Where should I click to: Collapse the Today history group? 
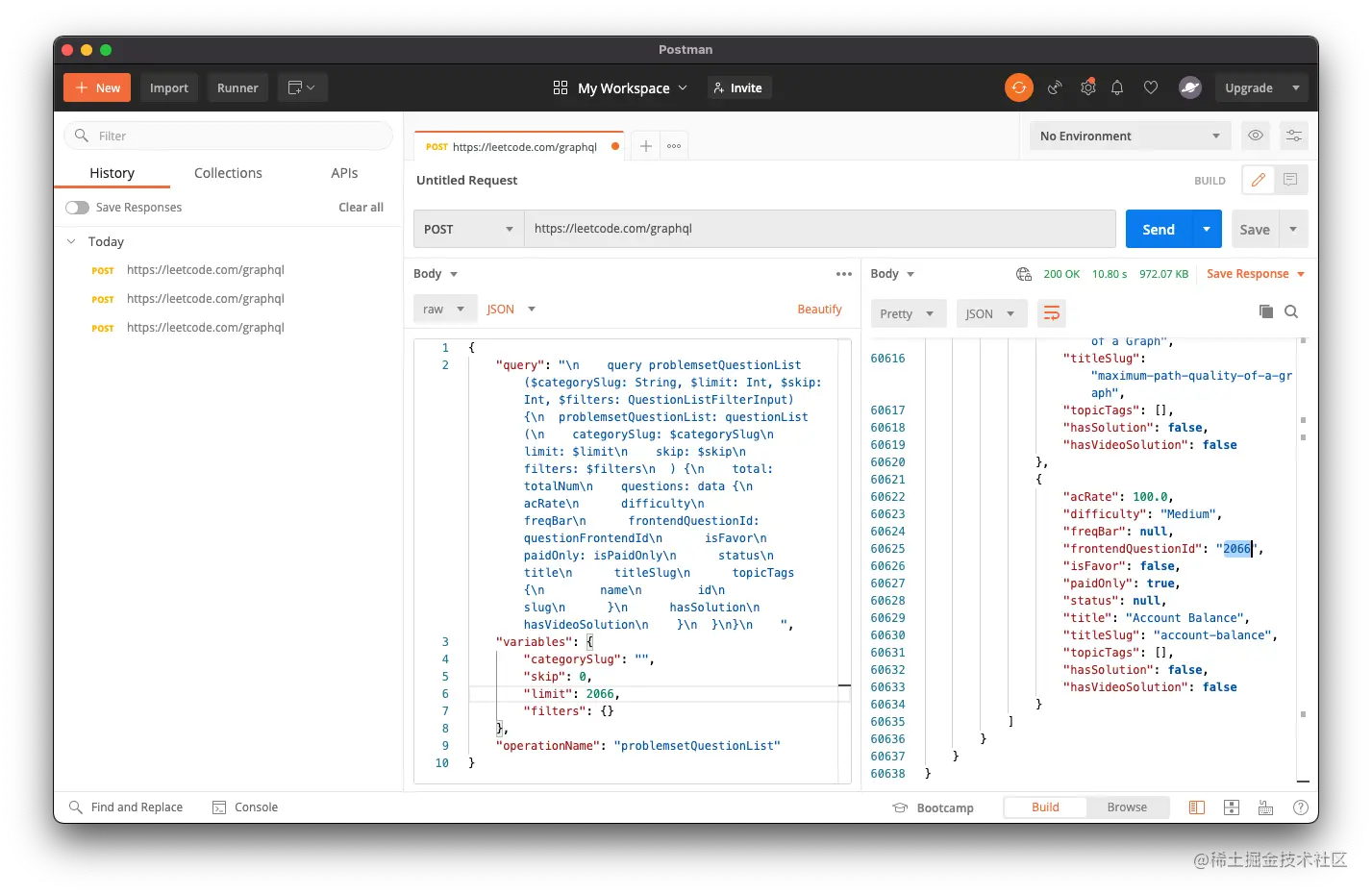[69, 241]
